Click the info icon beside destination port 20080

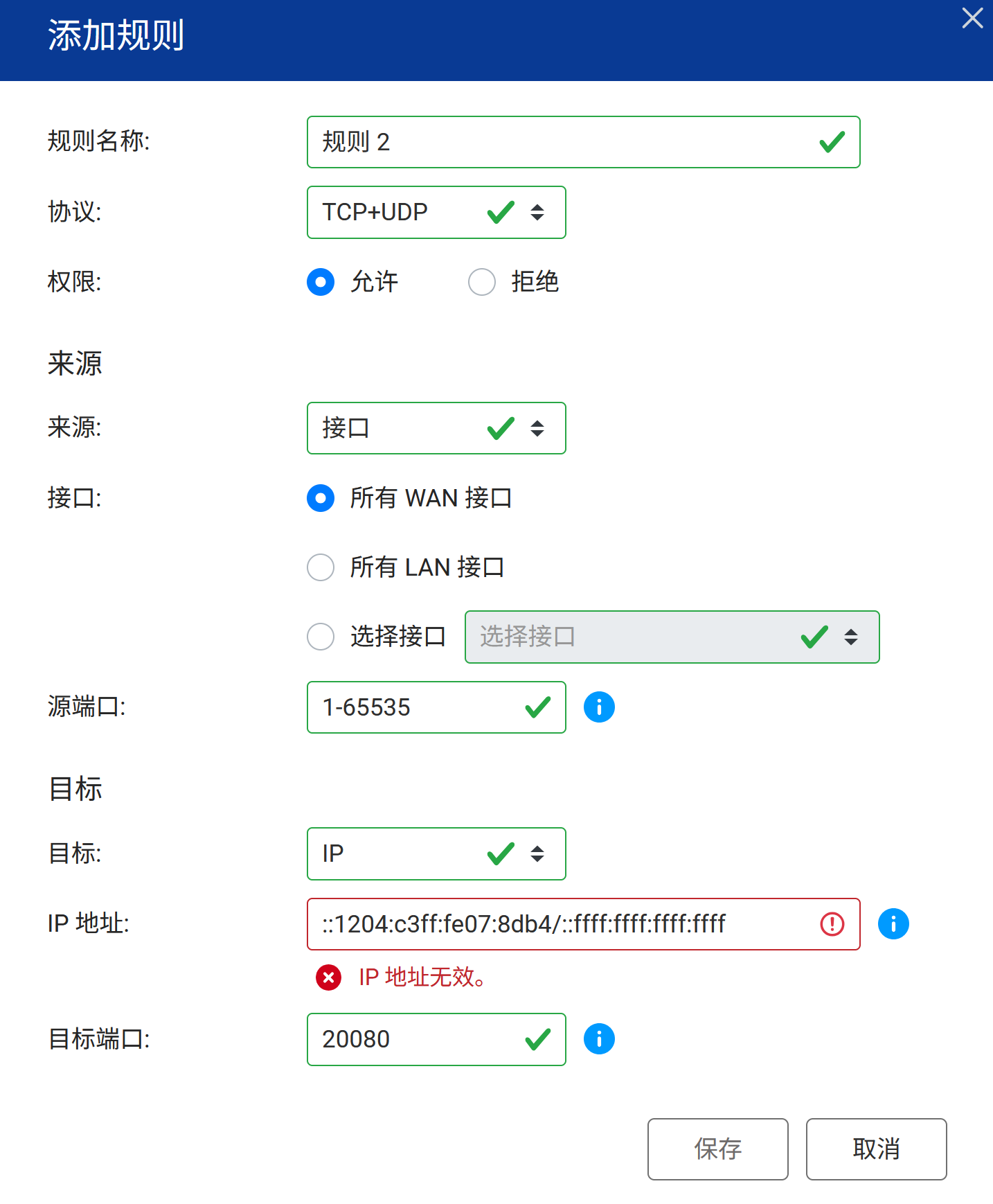[x=599, y=1039]
